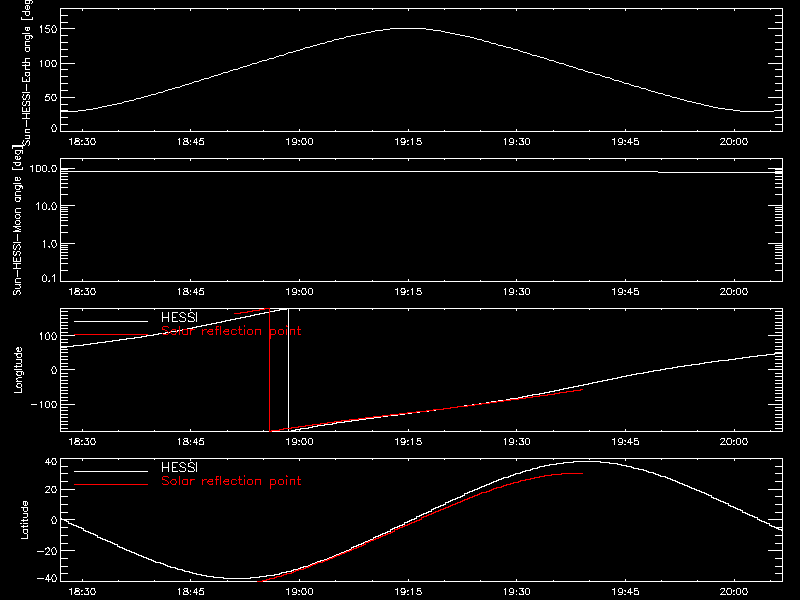Screen dimensions: 800x600
Task: Pick red legend line in Latitude plot
Action: (111, 484)
